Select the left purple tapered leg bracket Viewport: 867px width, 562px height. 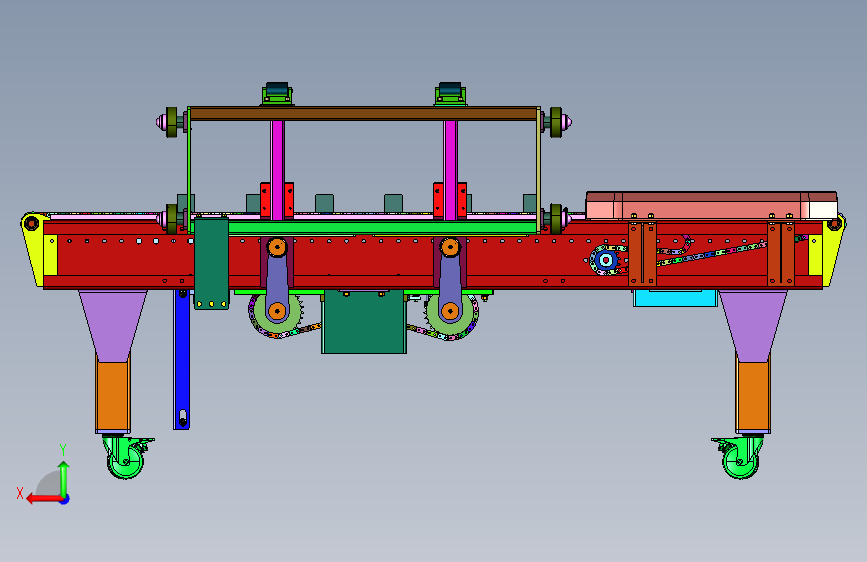coord(113,325)
